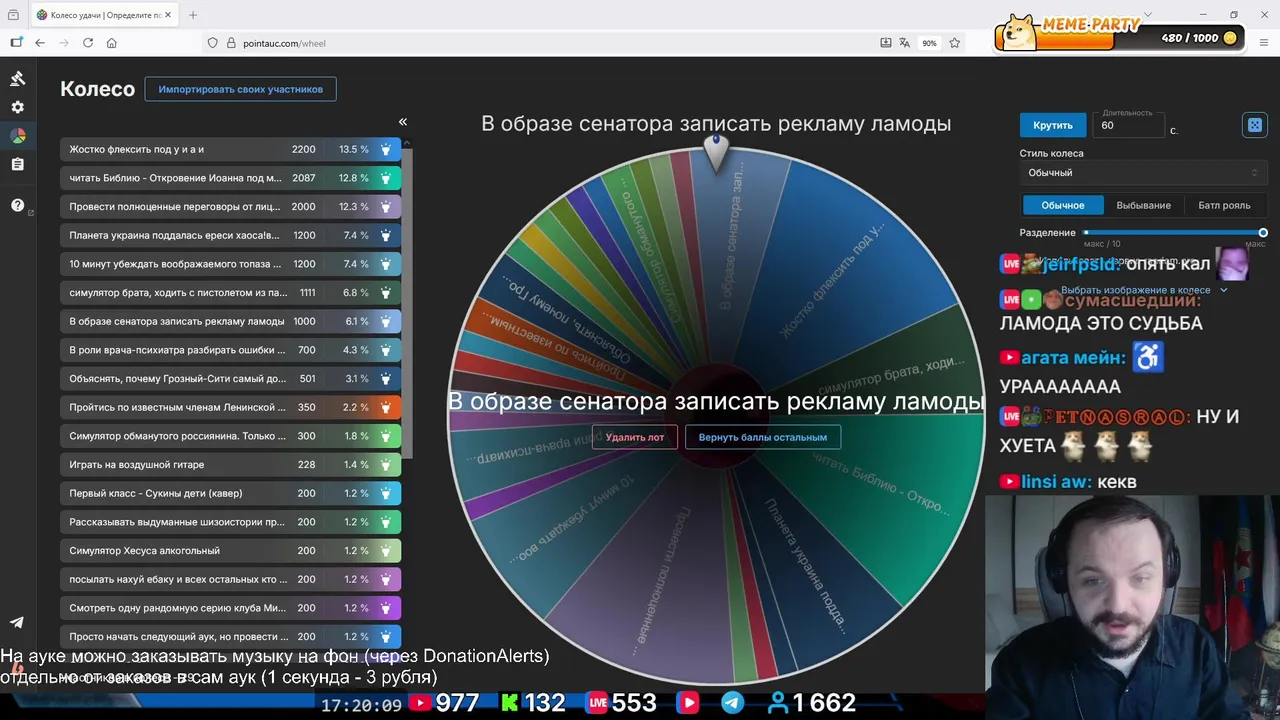Highlight lot 'Первый класс - Сукины дети'

(x=386, y=493)
